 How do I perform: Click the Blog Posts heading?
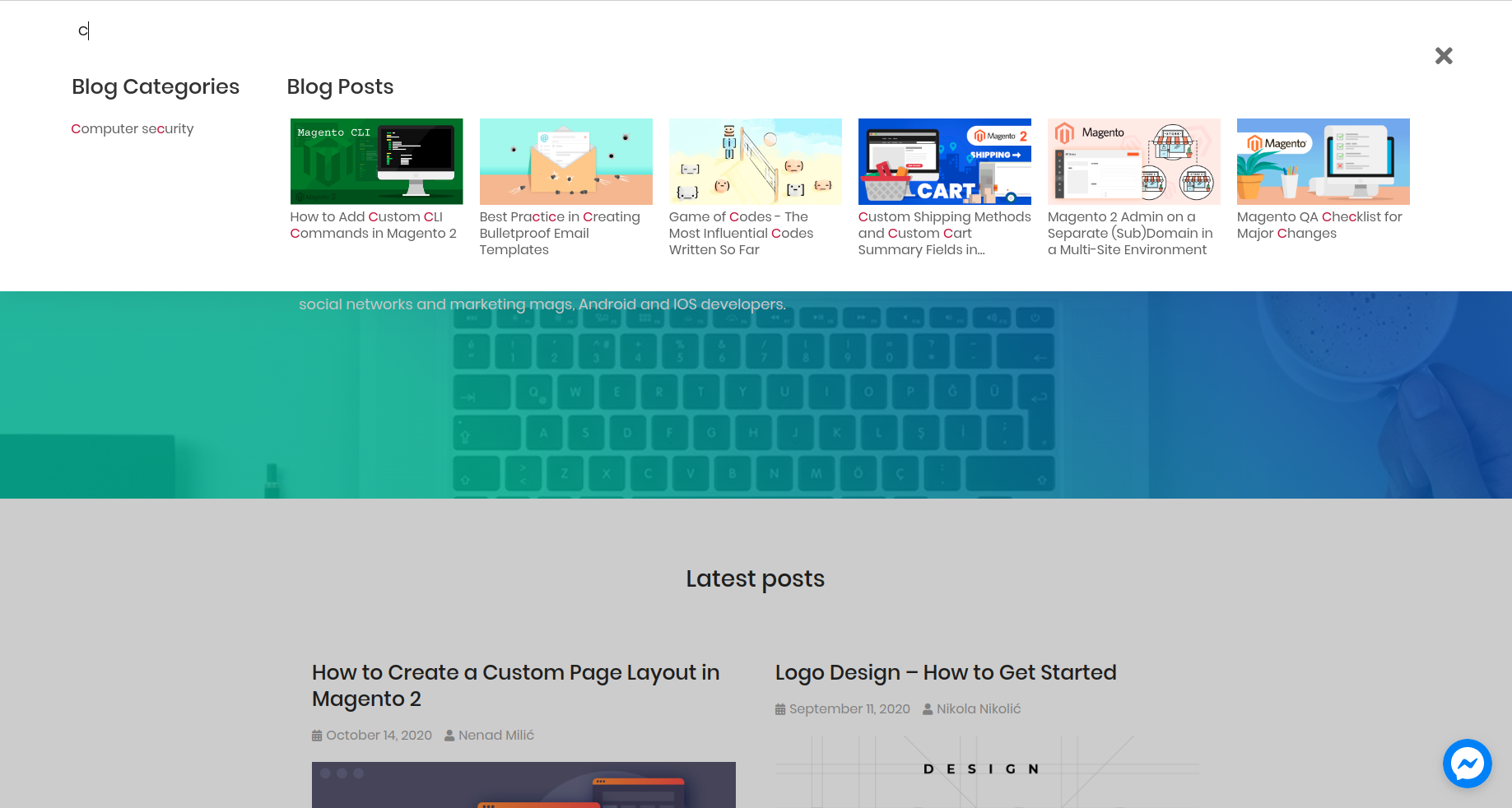(340, 87)
